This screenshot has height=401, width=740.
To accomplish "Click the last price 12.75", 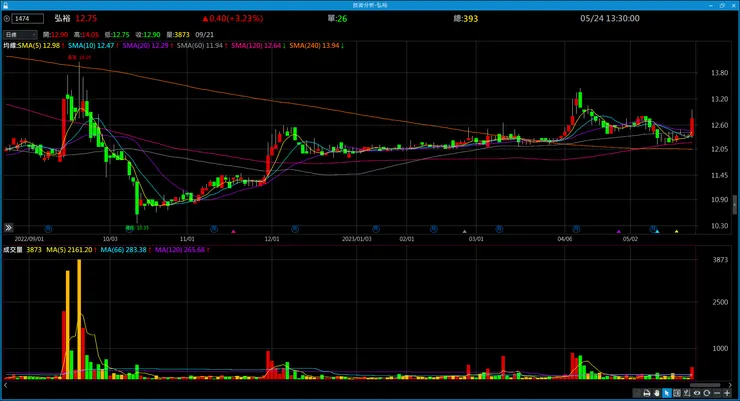I will pyautogui.click(x=86, y=18).
